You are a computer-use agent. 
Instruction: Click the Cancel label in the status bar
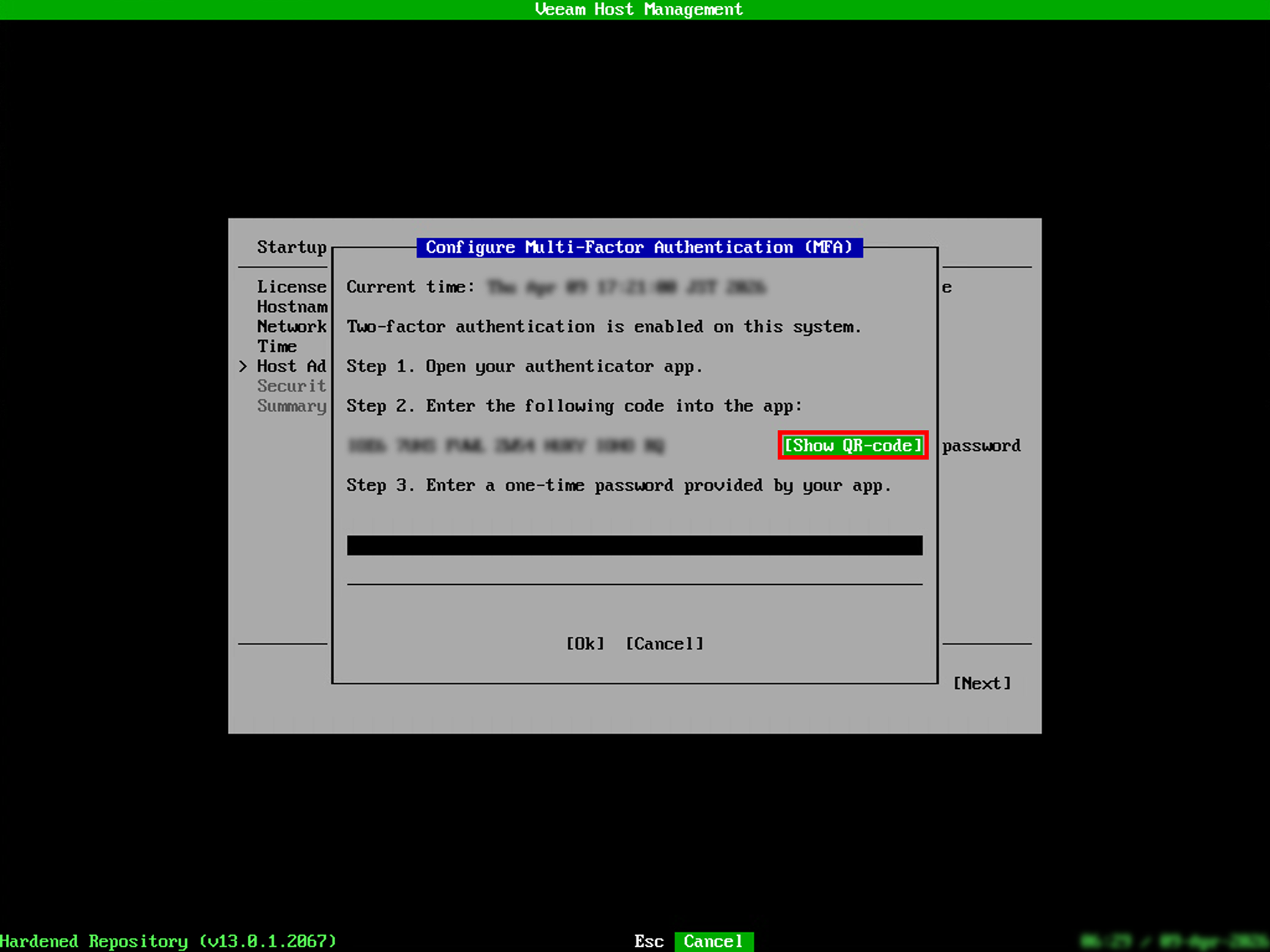pos(713,941)
